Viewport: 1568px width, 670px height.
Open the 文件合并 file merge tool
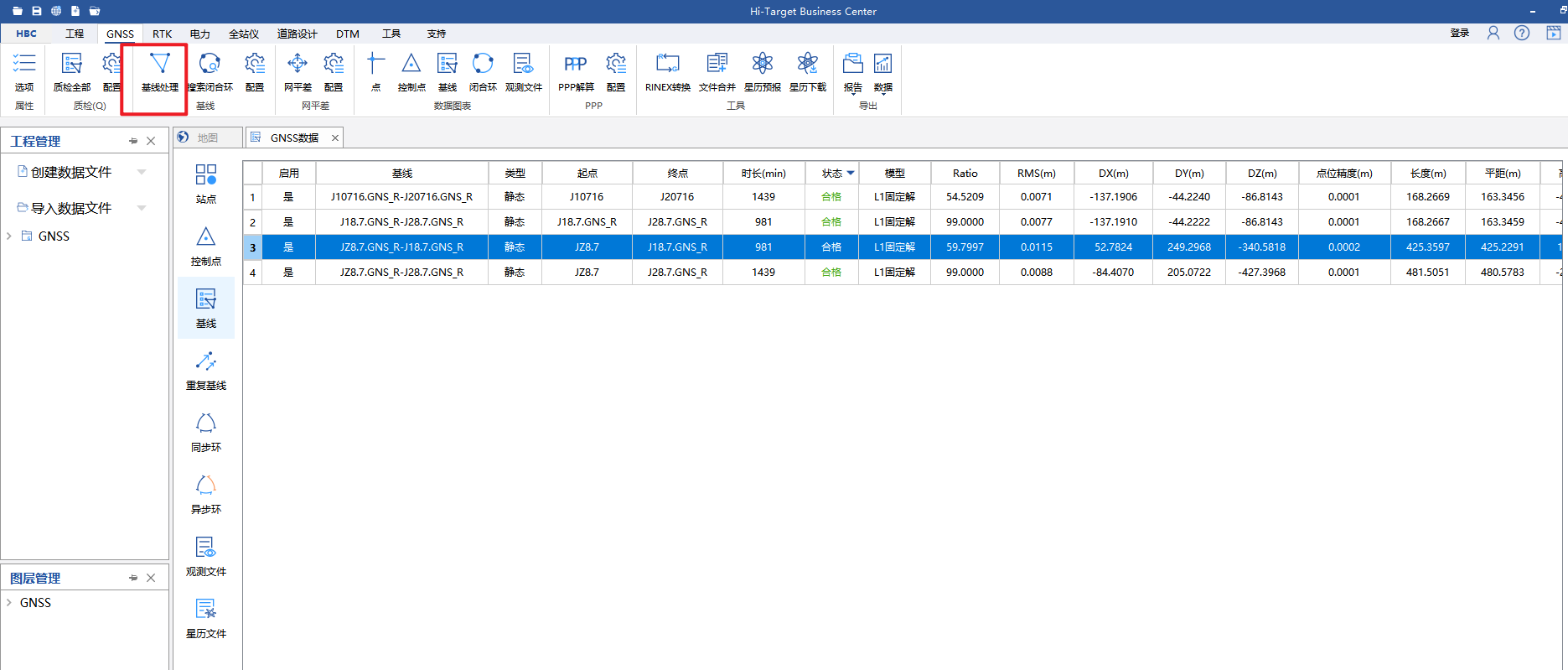point(717,71)
